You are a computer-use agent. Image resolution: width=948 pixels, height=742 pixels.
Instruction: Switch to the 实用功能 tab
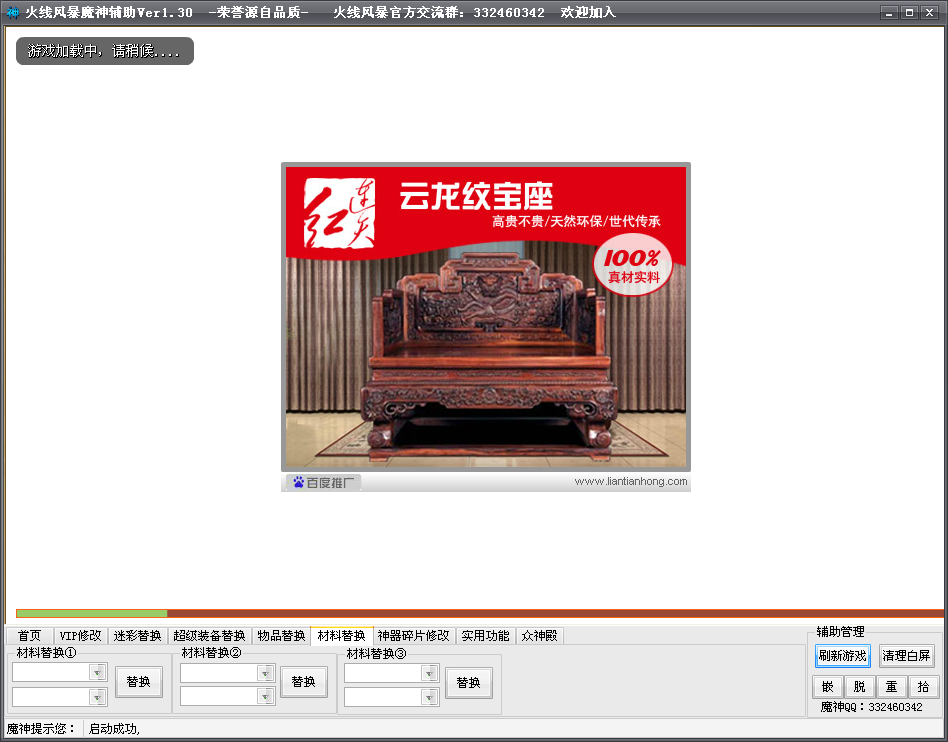coord(485,636)
